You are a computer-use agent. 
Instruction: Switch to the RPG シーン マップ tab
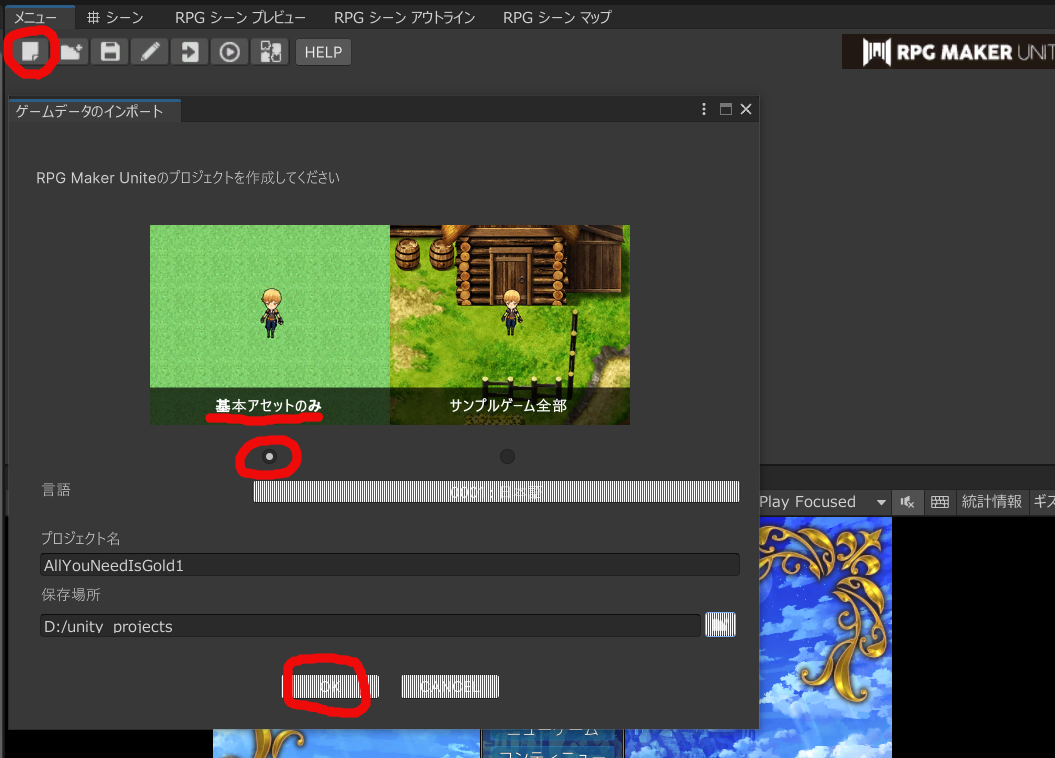(556, 17)
